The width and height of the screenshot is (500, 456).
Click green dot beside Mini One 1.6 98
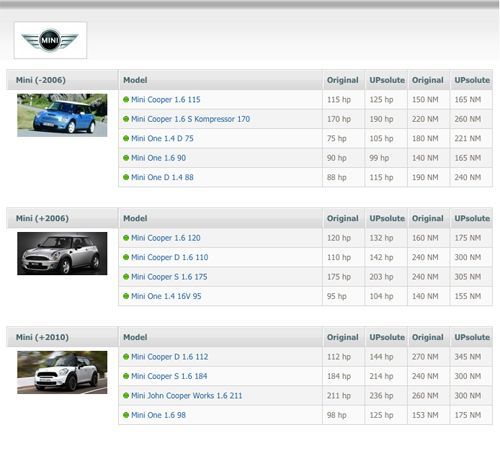(x=126, y=415)
